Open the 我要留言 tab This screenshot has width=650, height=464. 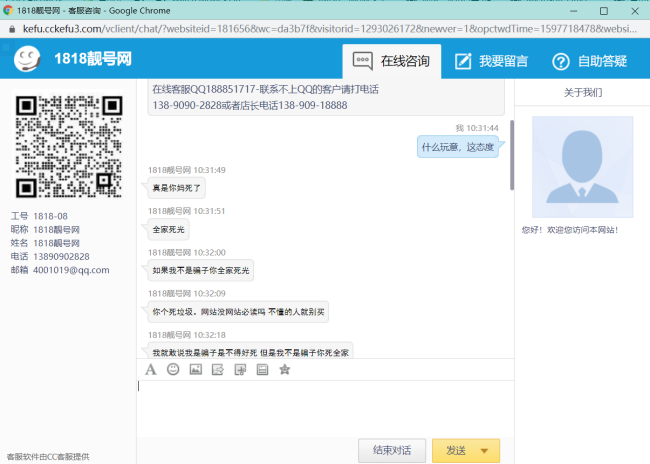[491, 61]
